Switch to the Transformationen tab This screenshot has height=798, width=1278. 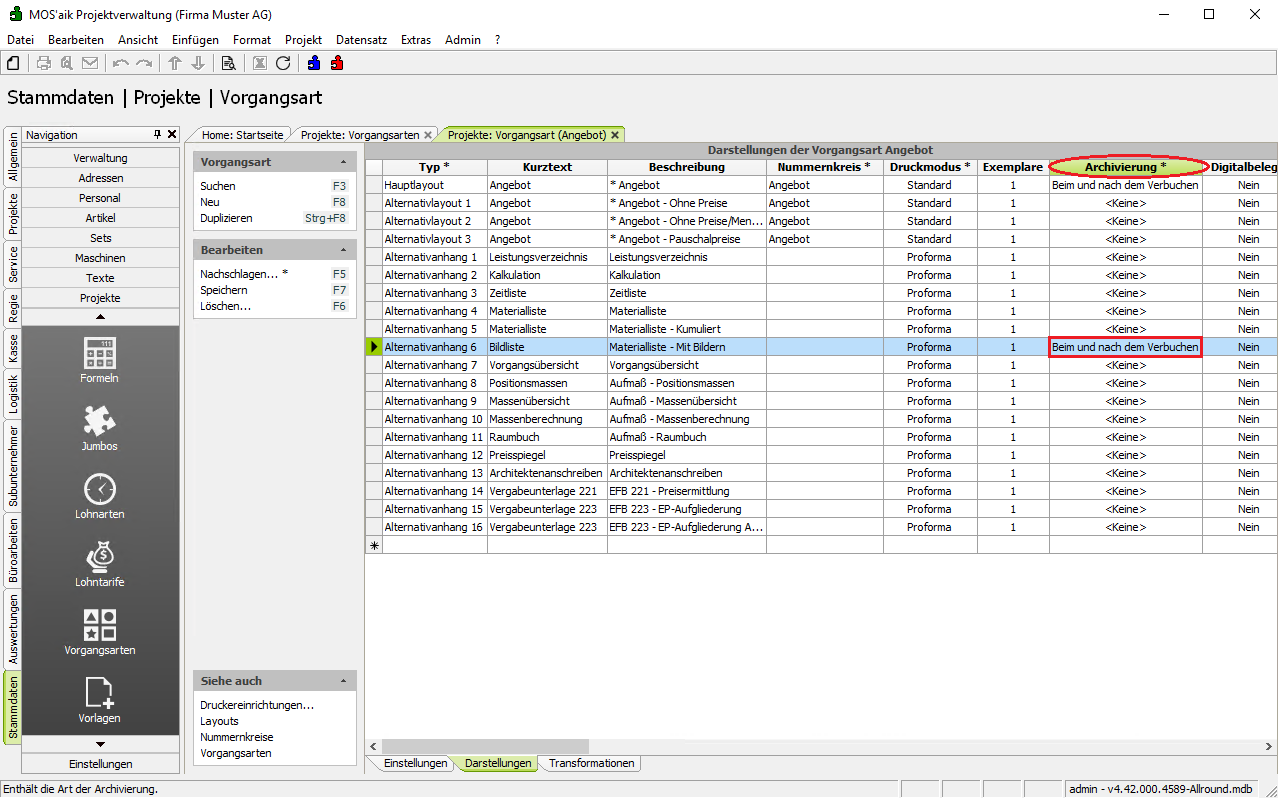pos(591,763)
